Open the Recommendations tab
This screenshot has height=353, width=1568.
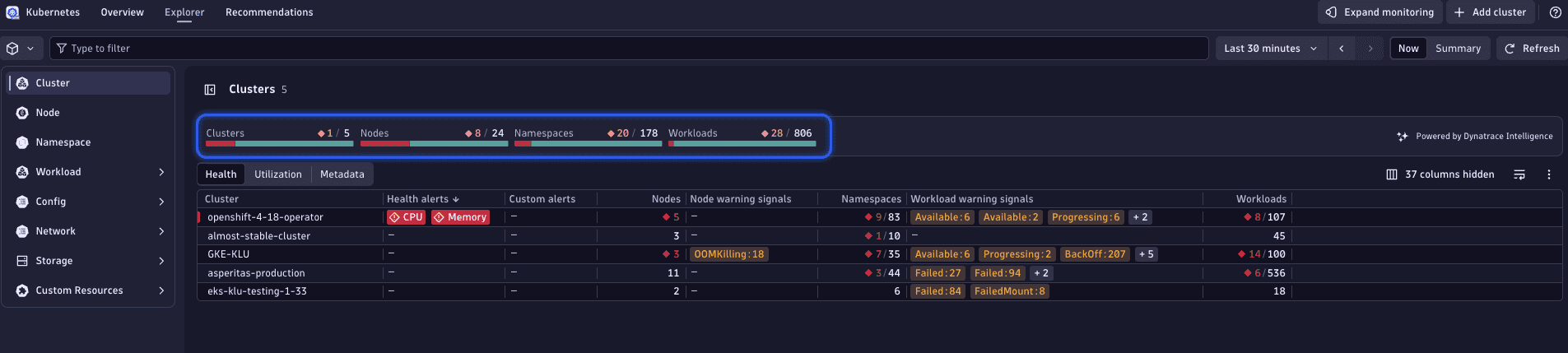pyautogui.click(x=269, y=12)
